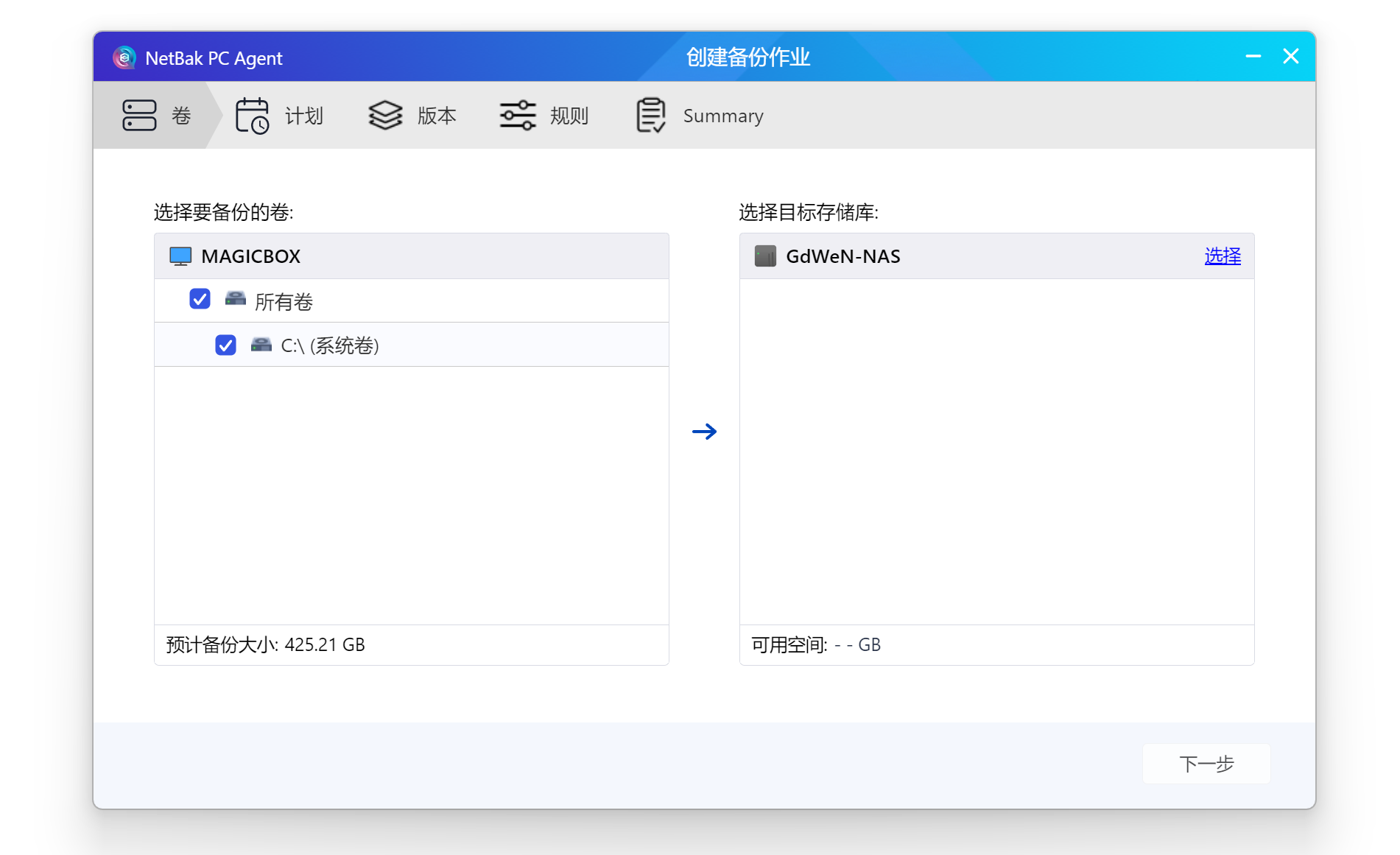Select the 规则 tab
This screenshot has height=855, width=1400.
(544, 116)
